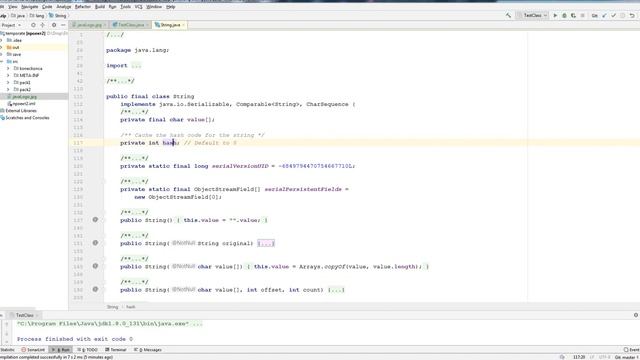Image resolution: width=640 pixels, height=360 pixels.
Task: Expand the META-INF folder
Action: point(8,76)
